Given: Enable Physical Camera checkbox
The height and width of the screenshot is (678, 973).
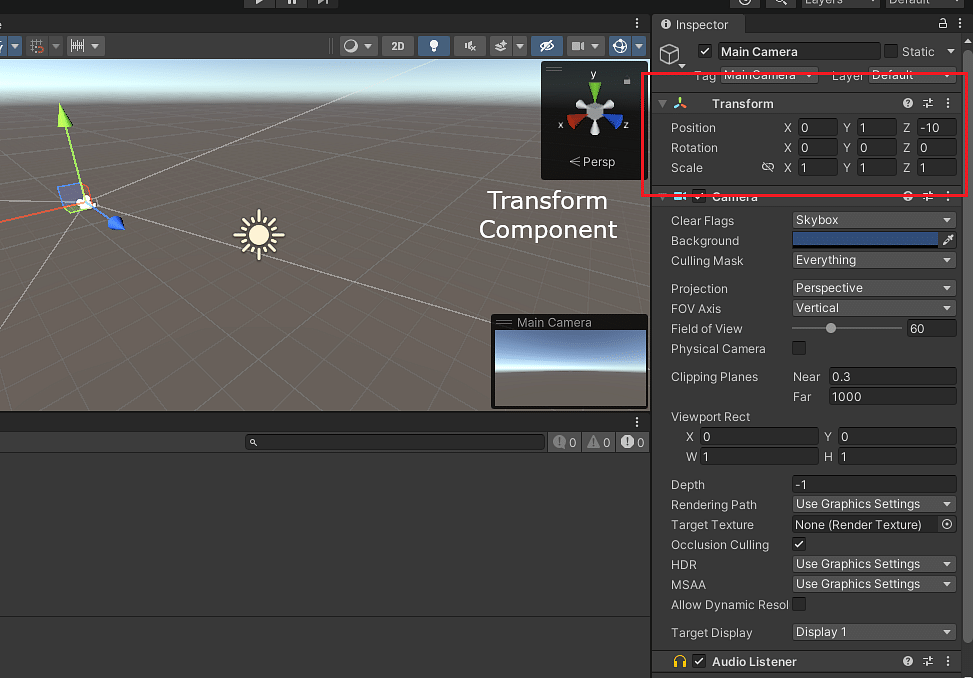Looking at the screenshot, I should click(799, 348).
